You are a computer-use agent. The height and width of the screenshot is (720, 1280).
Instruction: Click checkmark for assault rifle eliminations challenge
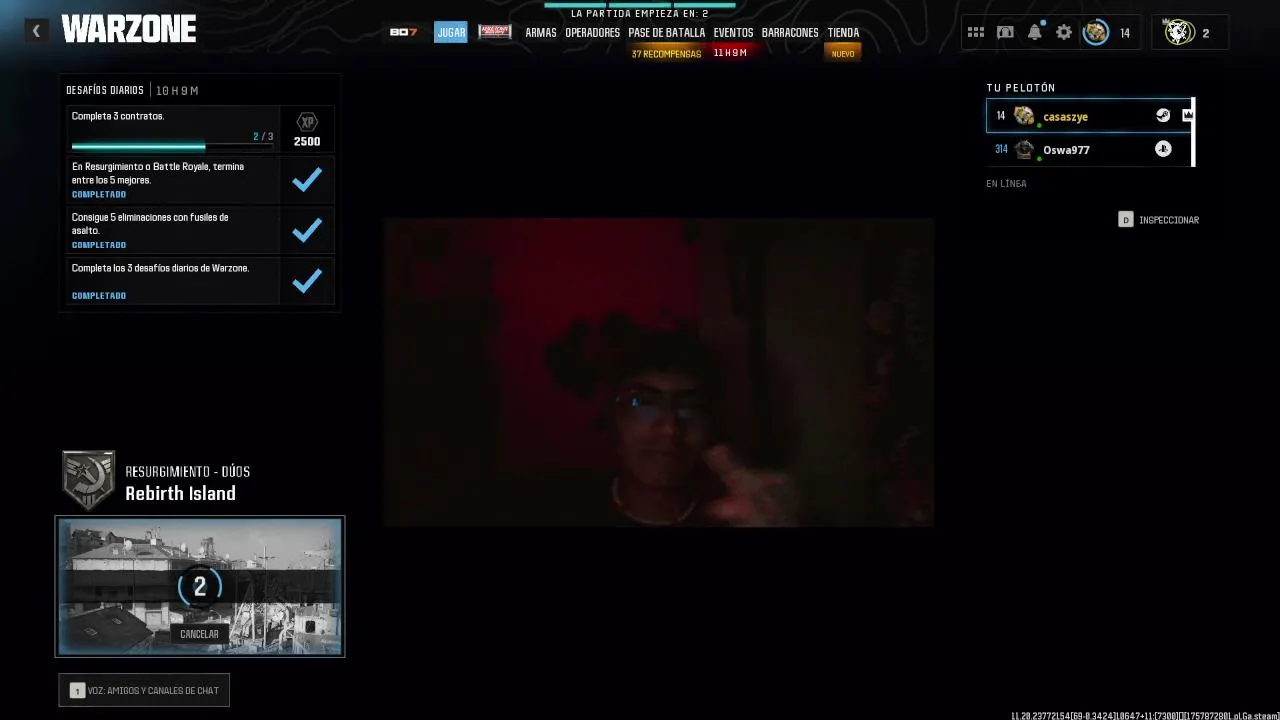[307, 230]
